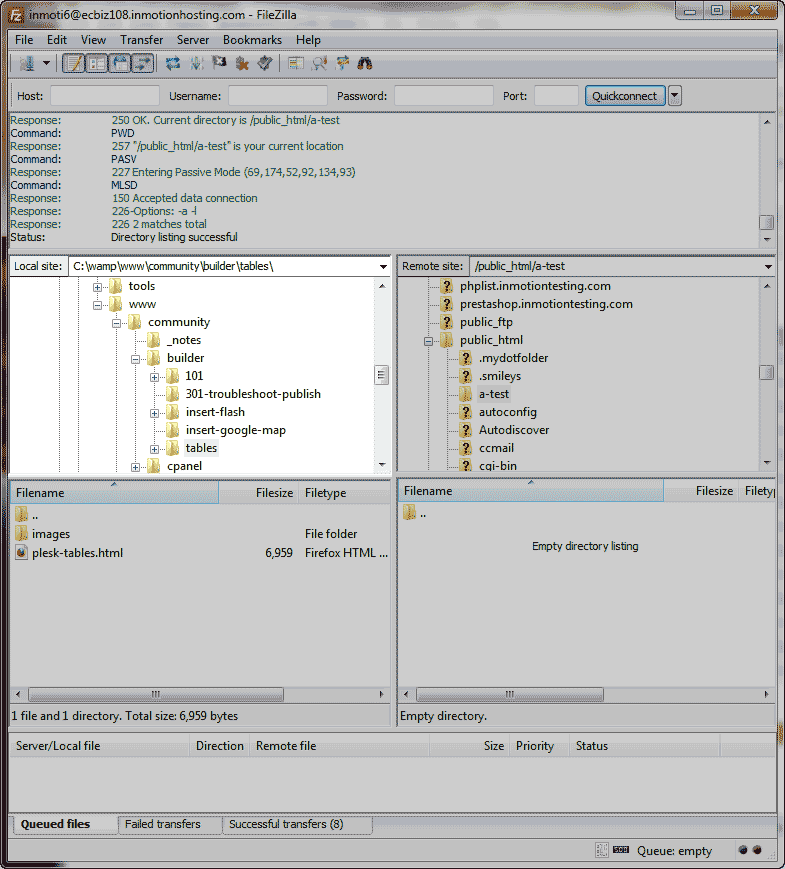Image resolution: width=785 pixels, height=869 pixels.
Task: Toggle synchronized browsing icon
Action: tap(342, 63)
